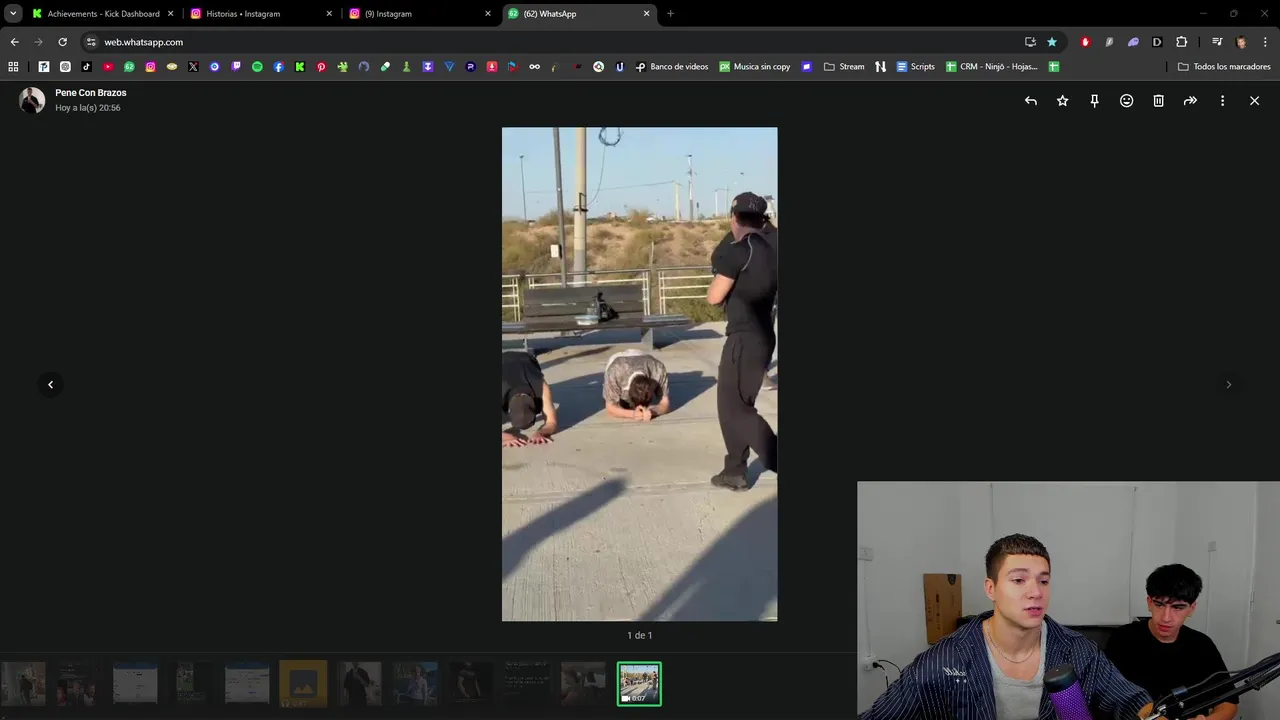The image size is (1280, 720).
Task: Open the Scripts bookmark
Action: (916, 67)
